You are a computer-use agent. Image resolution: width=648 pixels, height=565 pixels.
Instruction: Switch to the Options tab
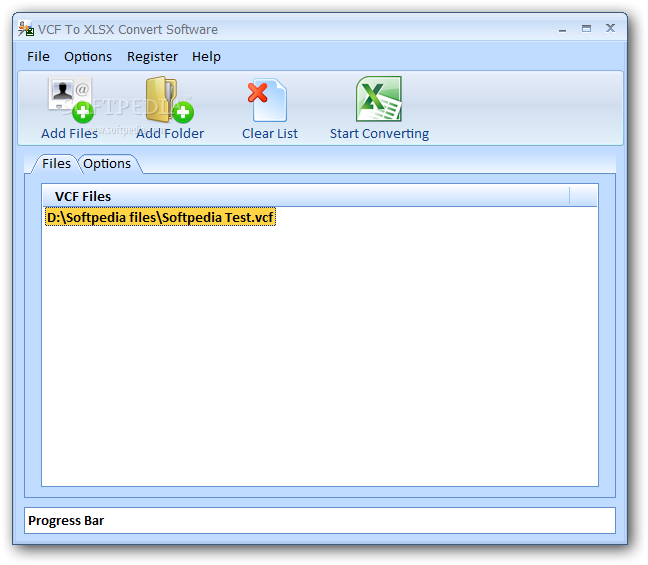pyautogui.click(x=107, y=164)
